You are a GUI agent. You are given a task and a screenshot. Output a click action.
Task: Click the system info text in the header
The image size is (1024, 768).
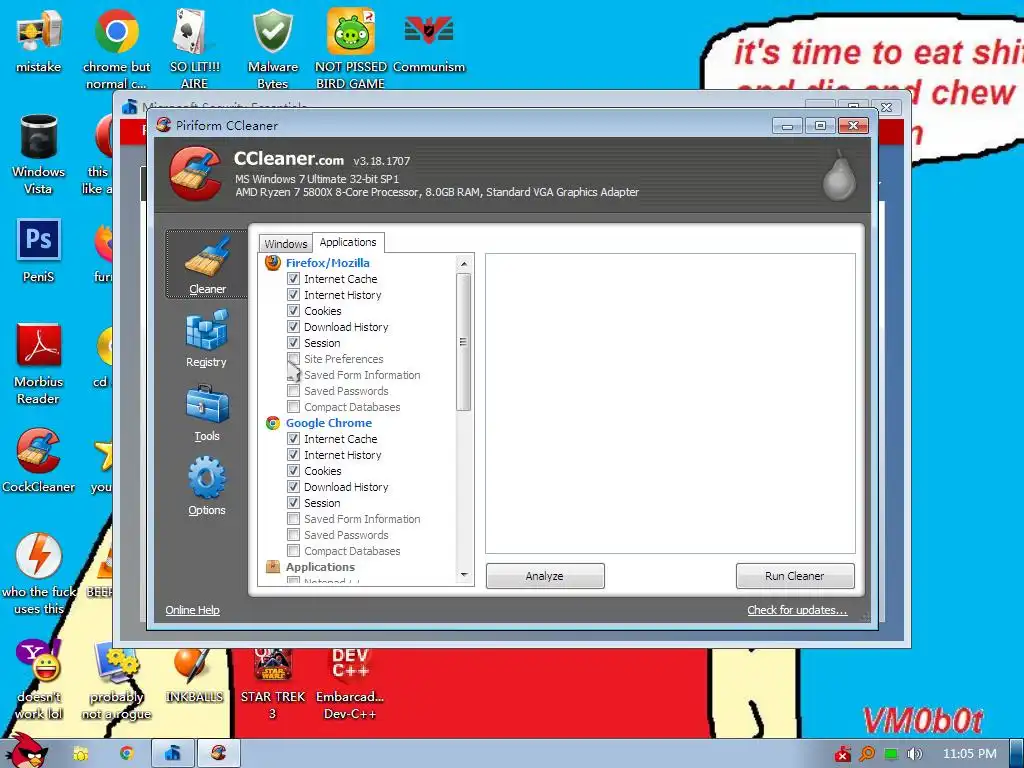pyautogui.click(x=437, y=185)
